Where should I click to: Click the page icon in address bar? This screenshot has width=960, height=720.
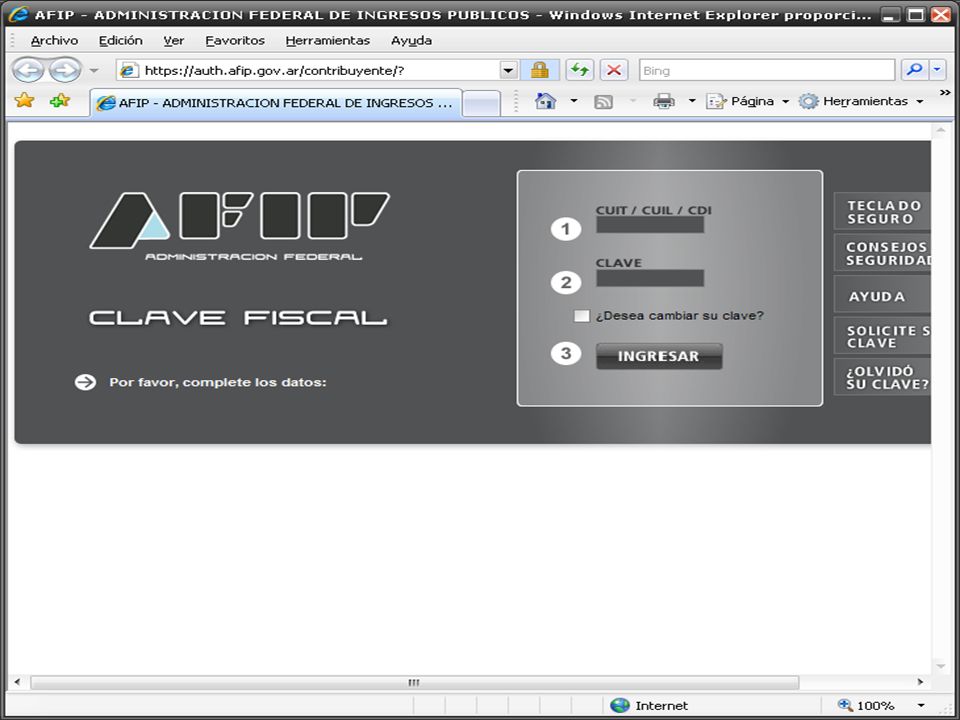pyautogui.click(x=129, y=70)
